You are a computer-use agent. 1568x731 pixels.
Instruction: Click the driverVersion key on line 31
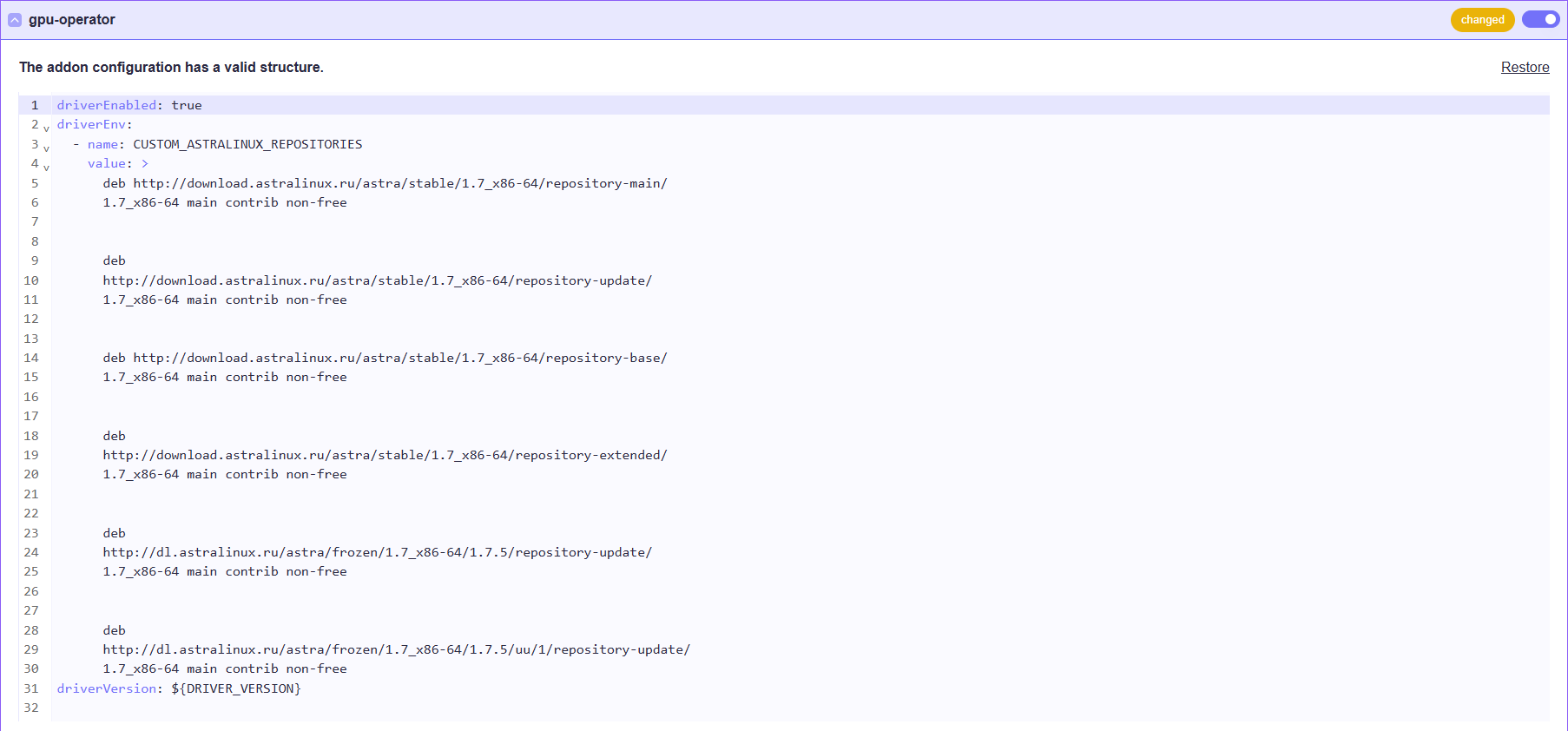[x=106, y=688]
